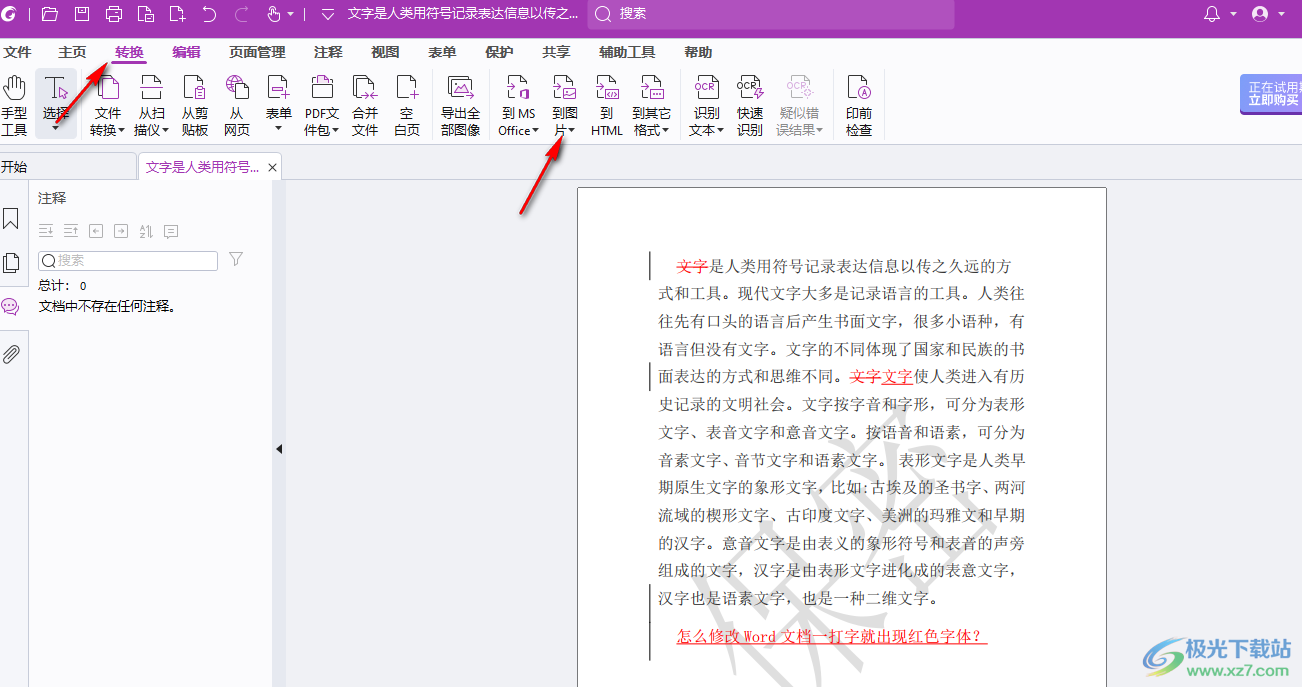This screenshot has width=1302, height=687.
Task: Switch to the Edit (编辑) tab
Action: click(x=186, y=52)
